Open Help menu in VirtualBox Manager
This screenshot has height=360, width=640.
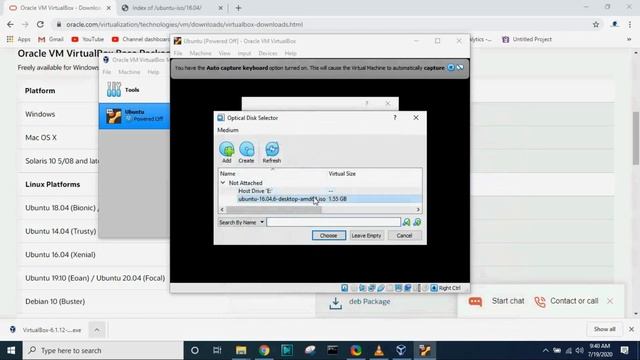[x=153, y=72]
